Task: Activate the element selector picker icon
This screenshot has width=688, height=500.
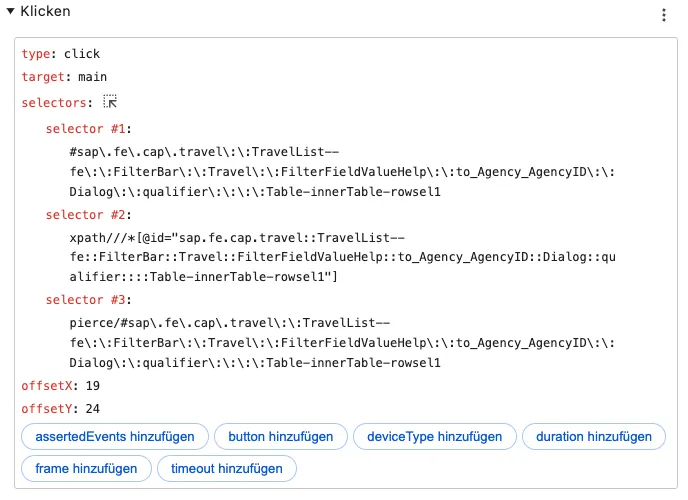Action: click(110, 102)
